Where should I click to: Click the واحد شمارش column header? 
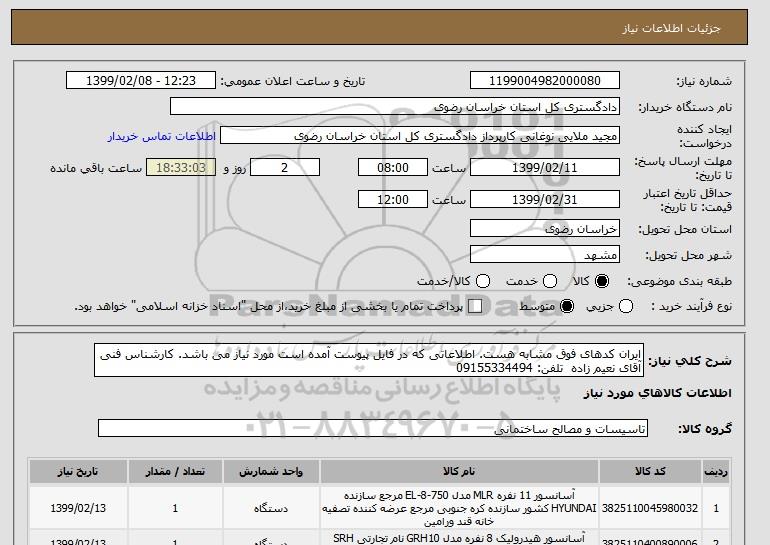(271, 471)
